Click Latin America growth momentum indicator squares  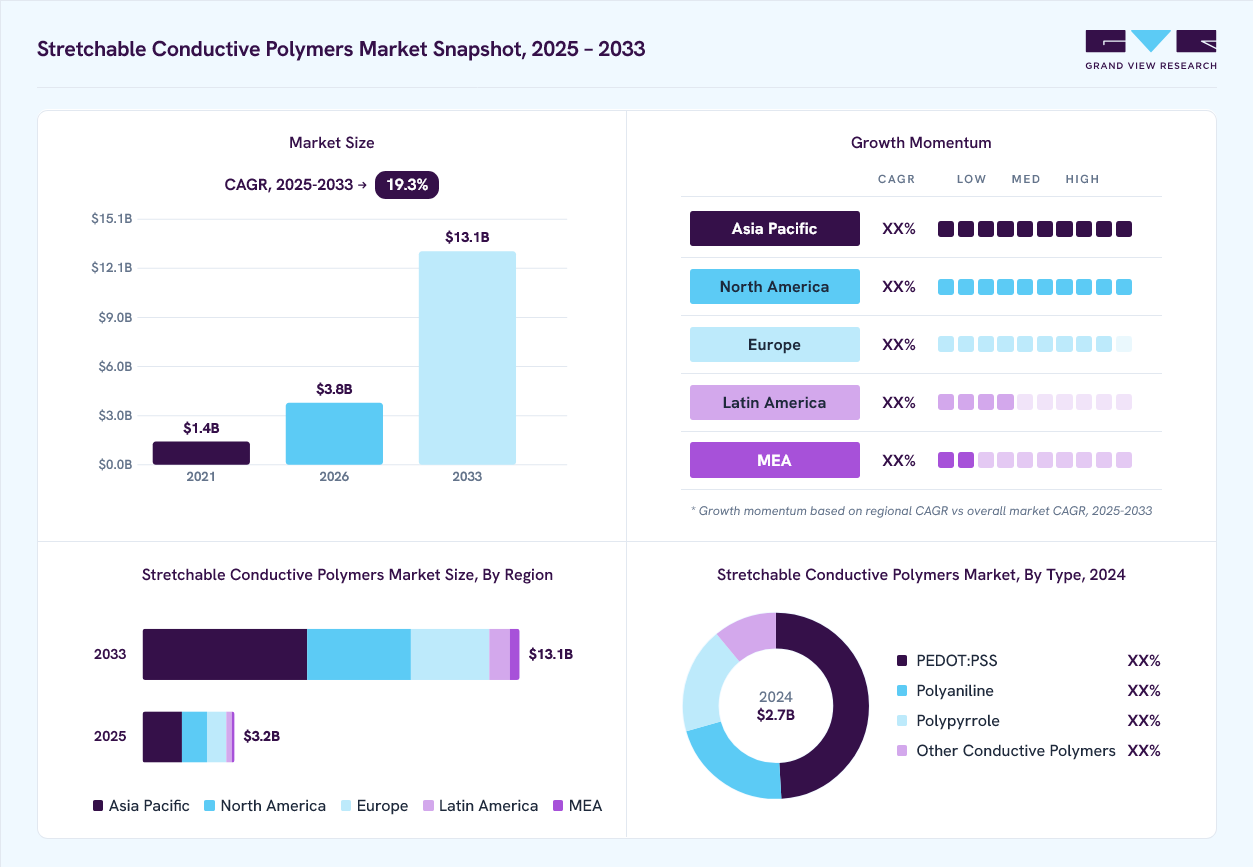1035,402
